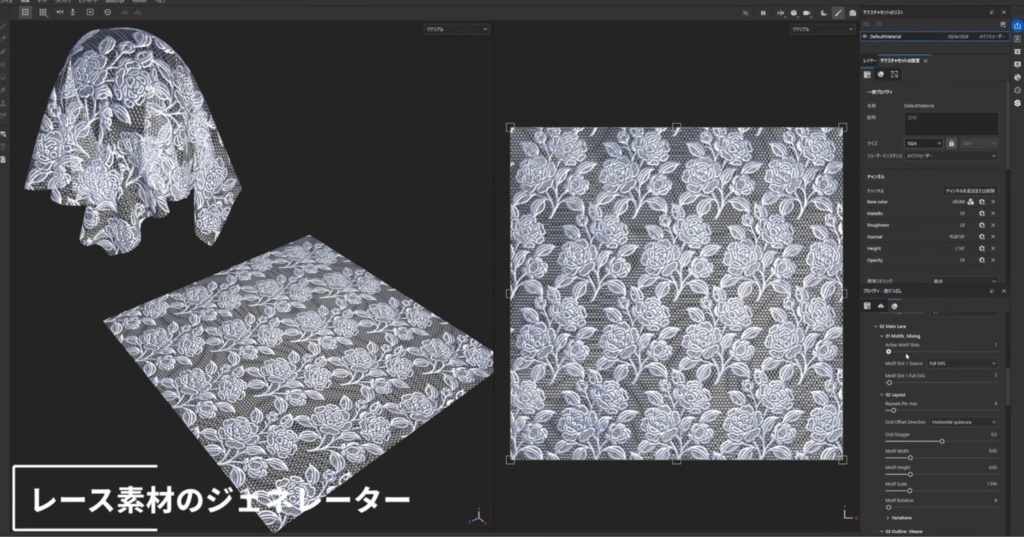Image resolution: width=1024 pixels, height=537 pixels.
Task: Toggle eye visibility of DefaultMaterial texture set
Action: coord(865,37)
